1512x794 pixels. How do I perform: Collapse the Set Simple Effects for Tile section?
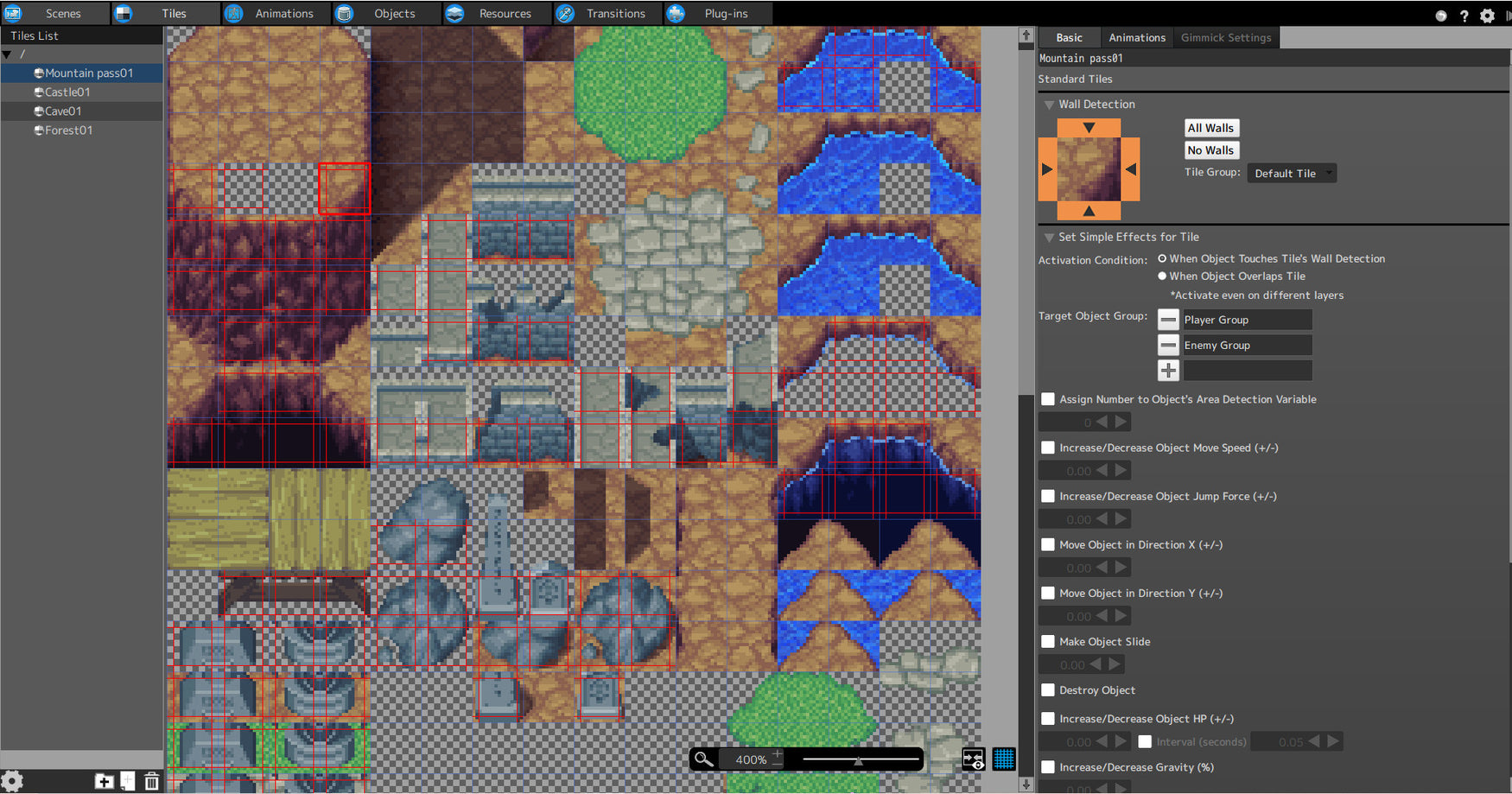coord(1049,236)
